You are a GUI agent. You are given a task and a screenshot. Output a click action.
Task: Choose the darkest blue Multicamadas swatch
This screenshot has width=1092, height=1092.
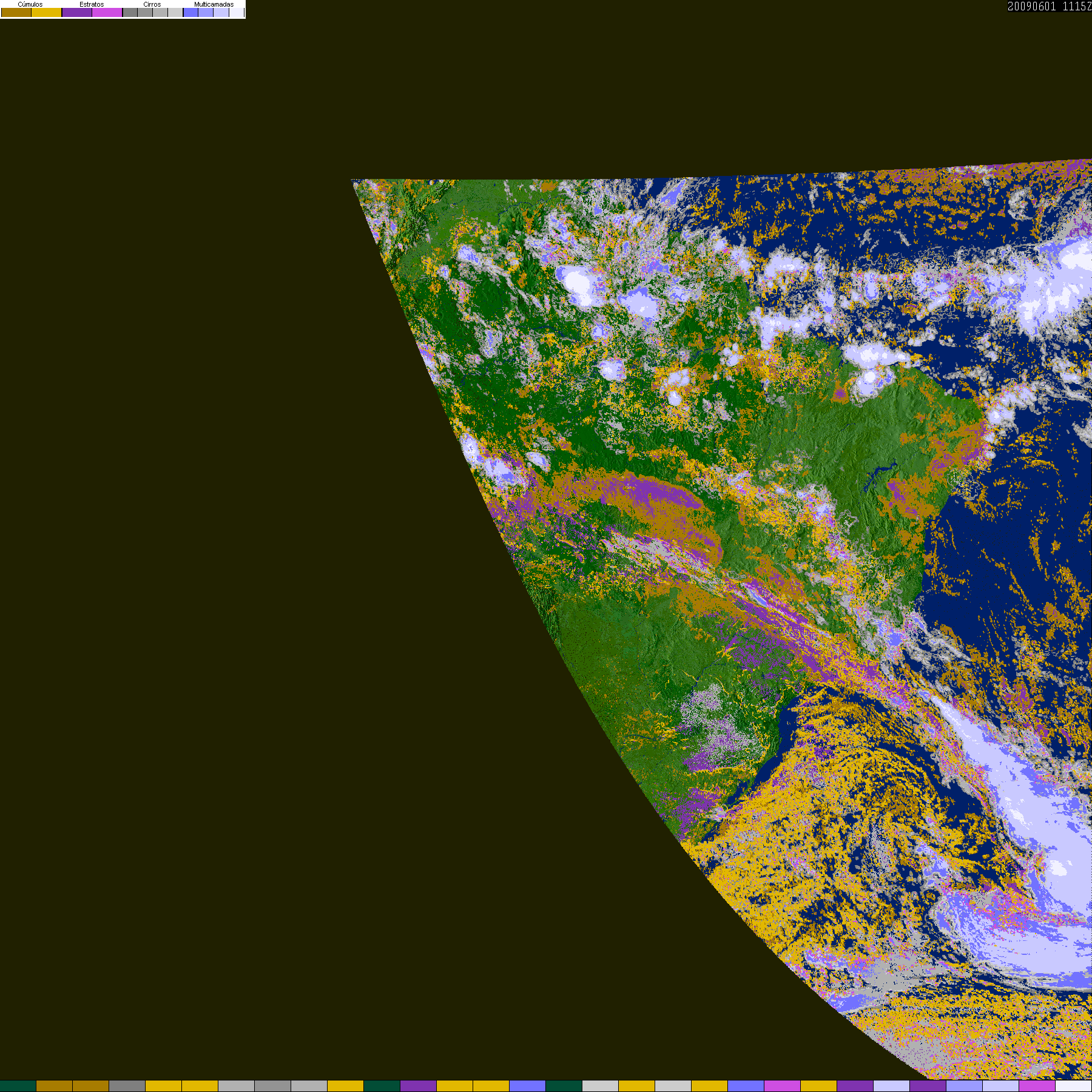pyautogui.click(x=190, y=12)
